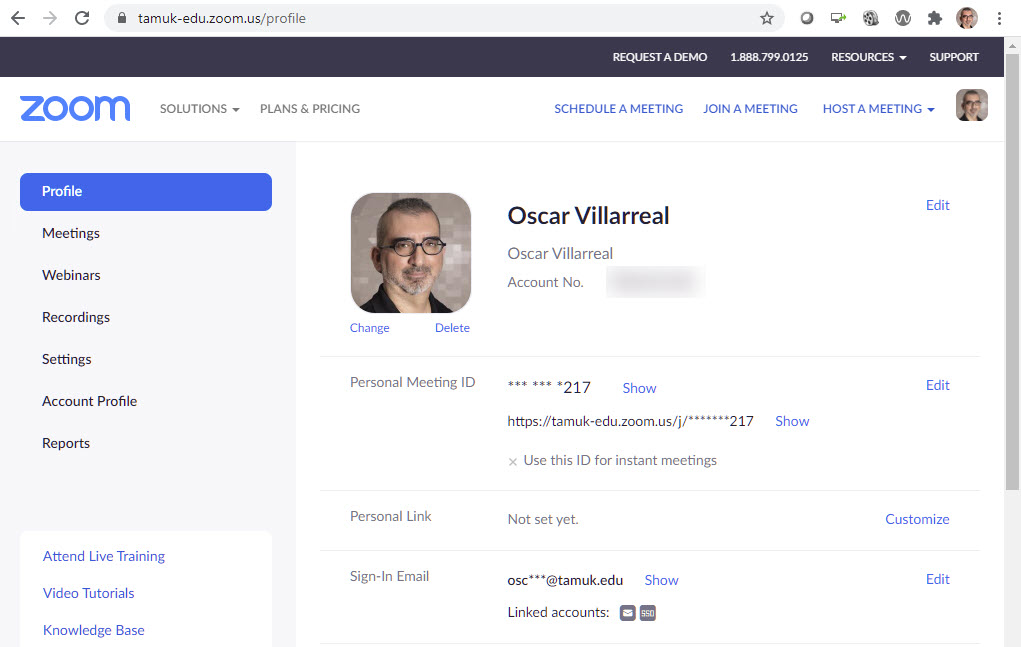Viewport: 1021px width, 647px height.
Task: View site security via the padlock icon
Action: tap(122, 18)
